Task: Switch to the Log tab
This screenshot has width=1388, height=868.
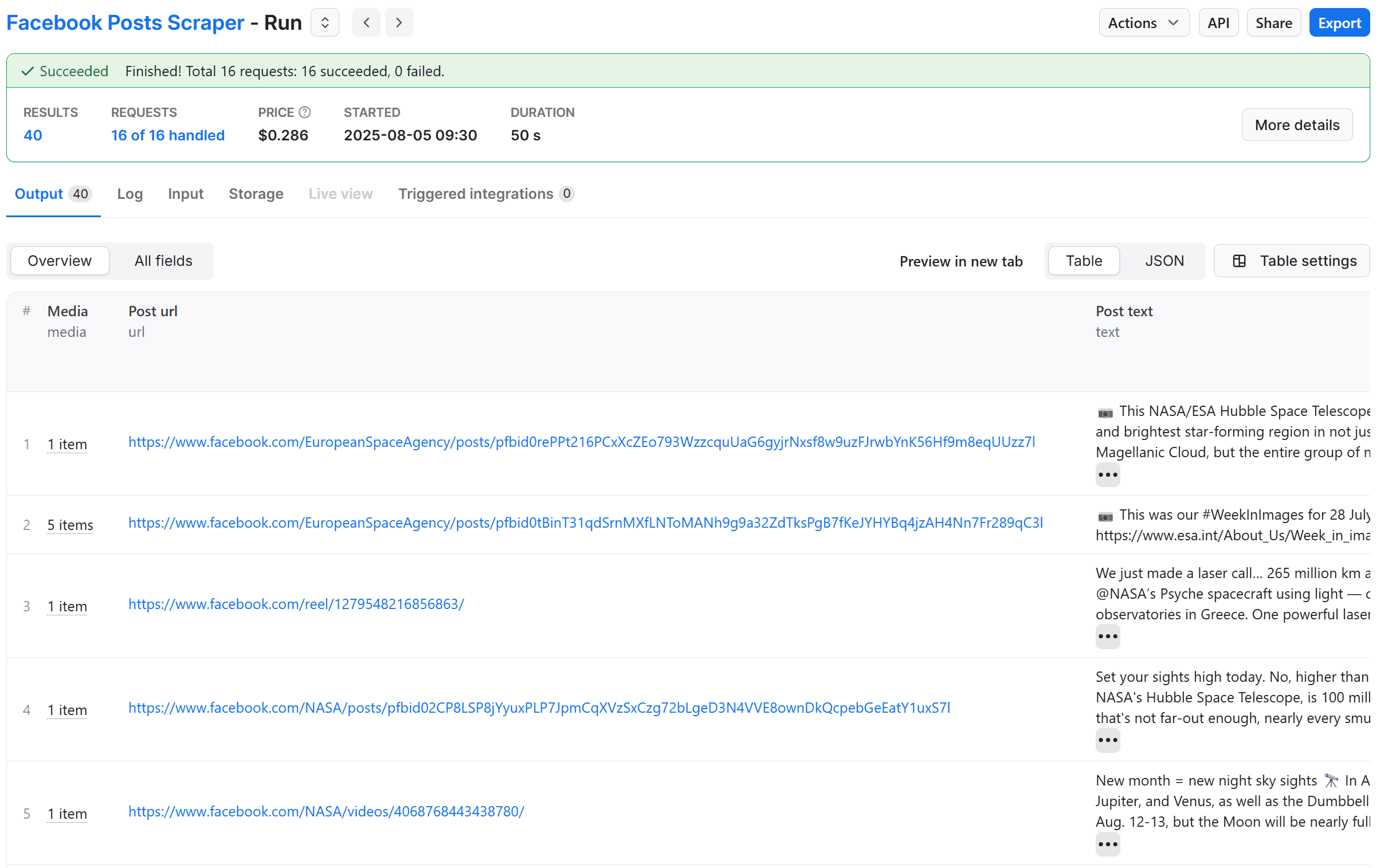Action: pos(130,194)
